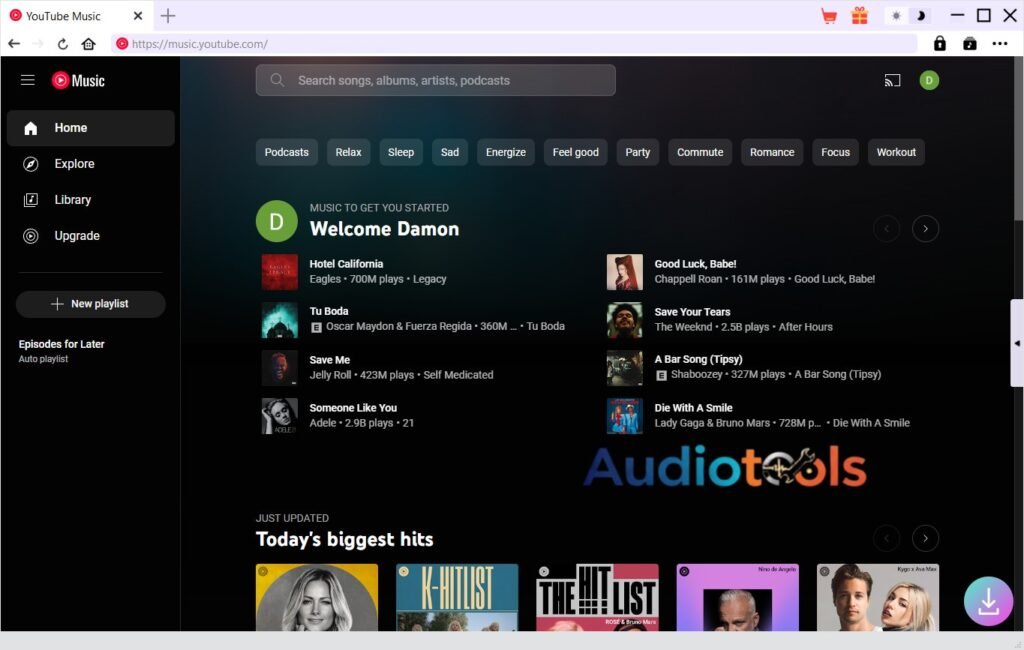This screenshot has height=650, width=1024.
Task: Select the Workout chip
Action: click(x=896, y=152)
